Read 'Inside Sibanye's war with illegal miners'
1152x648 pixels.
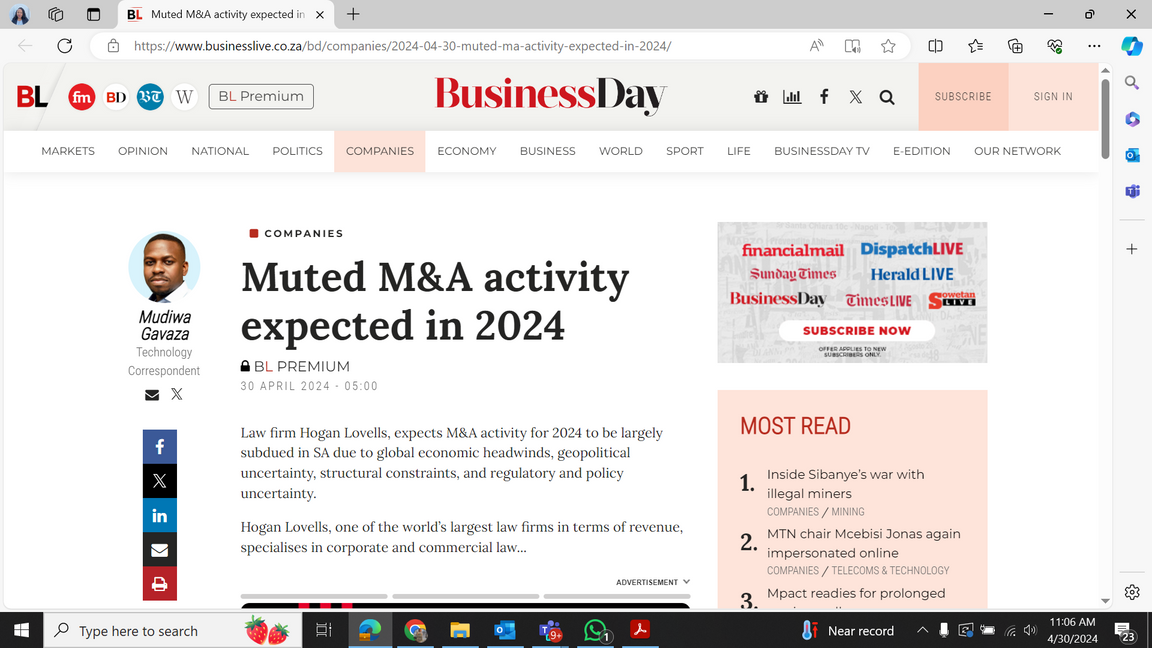pos(846,484)
